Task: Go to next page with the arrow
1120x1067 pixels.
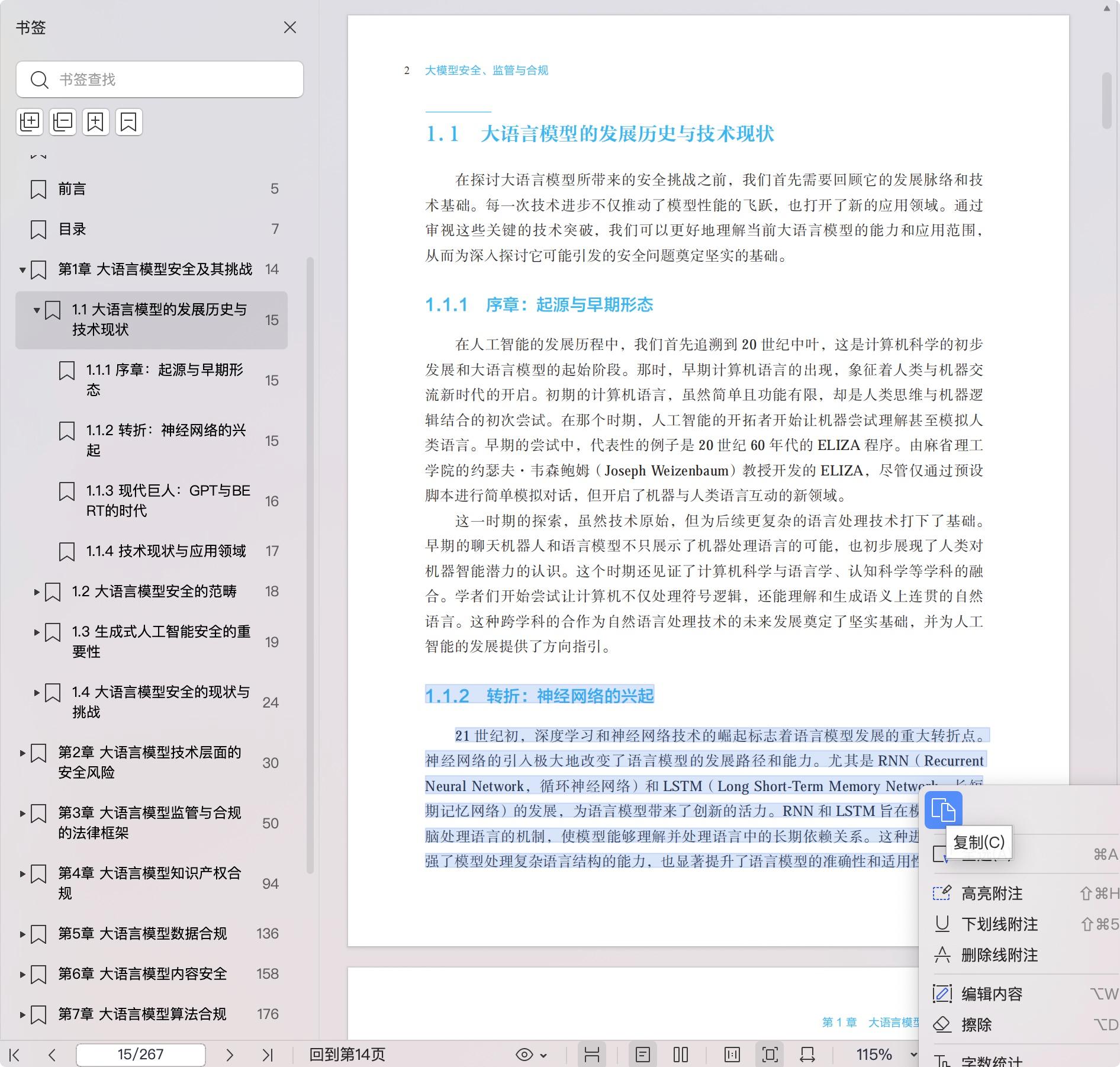Action: point(230,1055)
